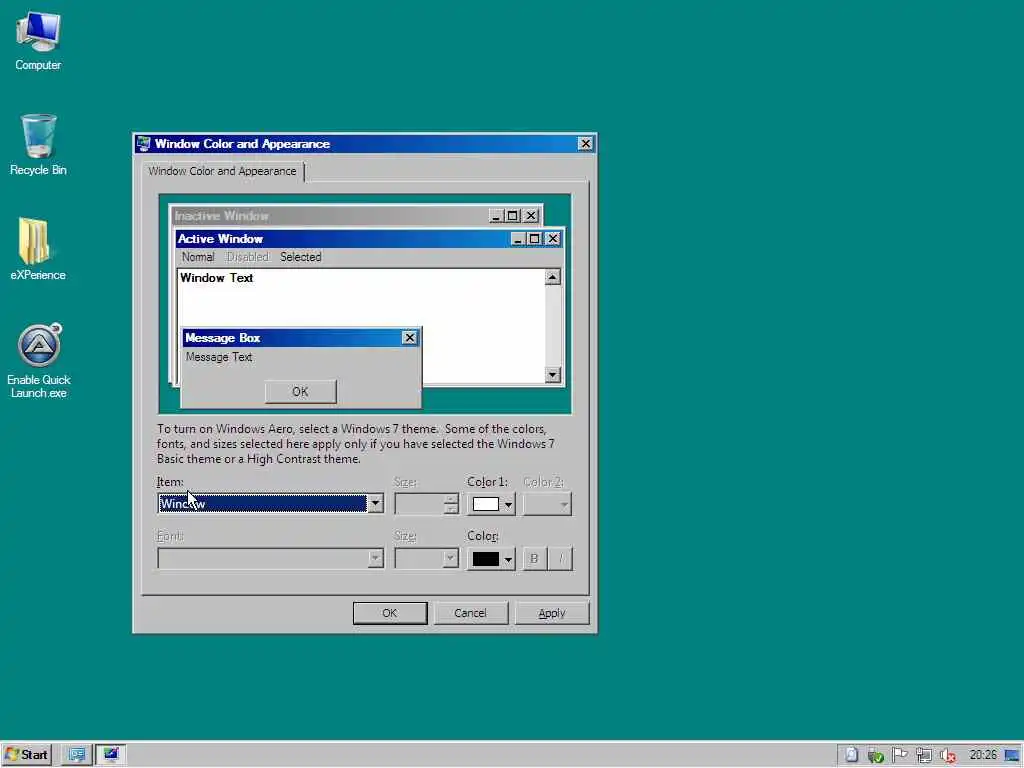Image resolution: width=1024 pixels, height=768 pixels.
Task: Click the personalization window taskbar button
Action: pos(111,755)
